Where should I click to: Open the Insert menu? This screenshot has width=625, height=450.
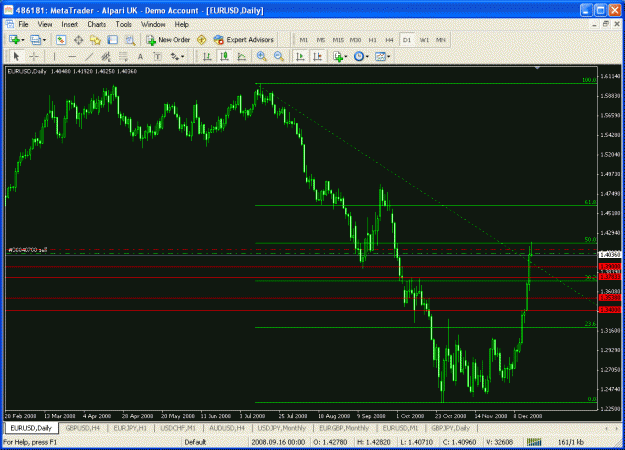69,24
